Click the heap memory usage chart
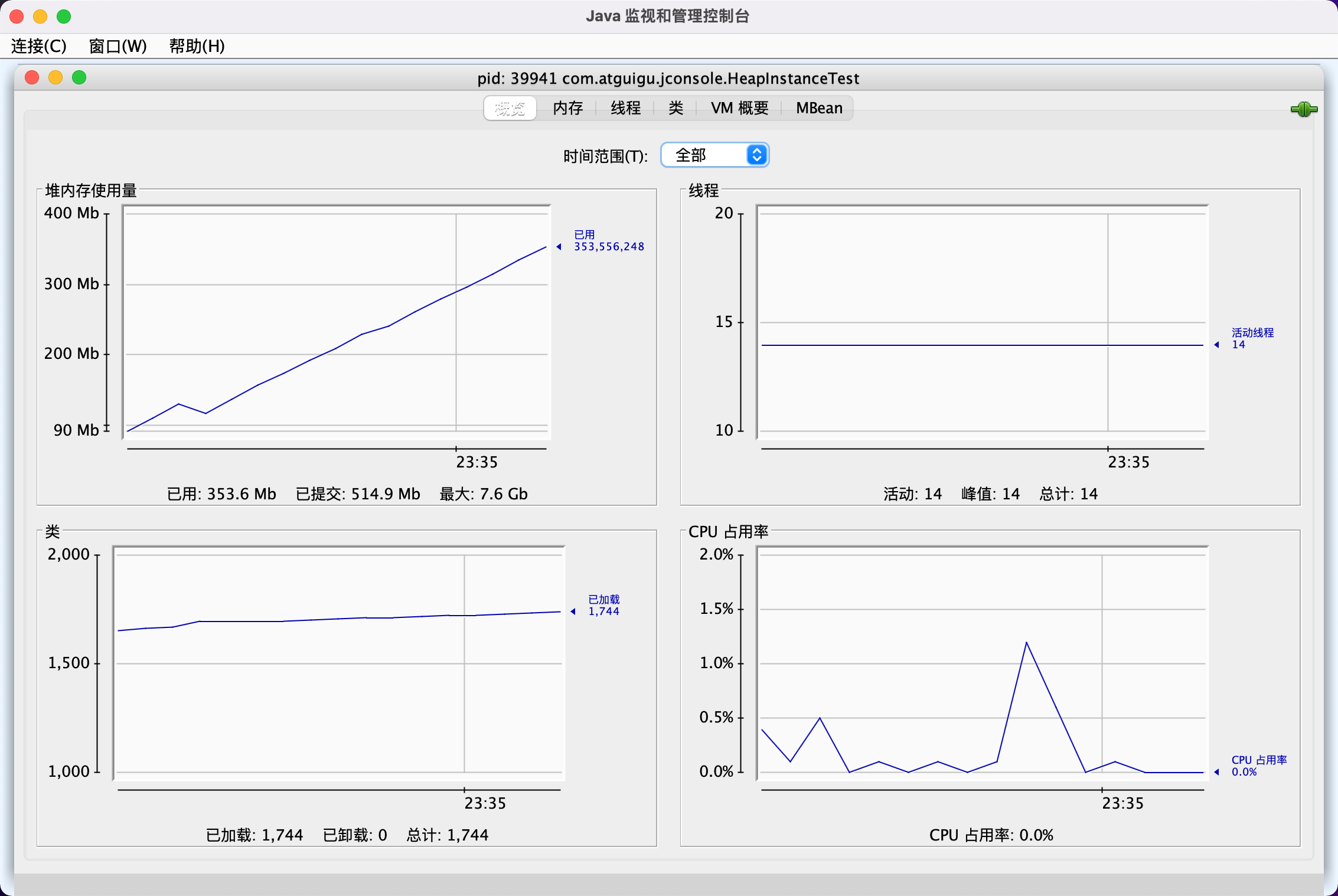 click(x=337, y=322)
